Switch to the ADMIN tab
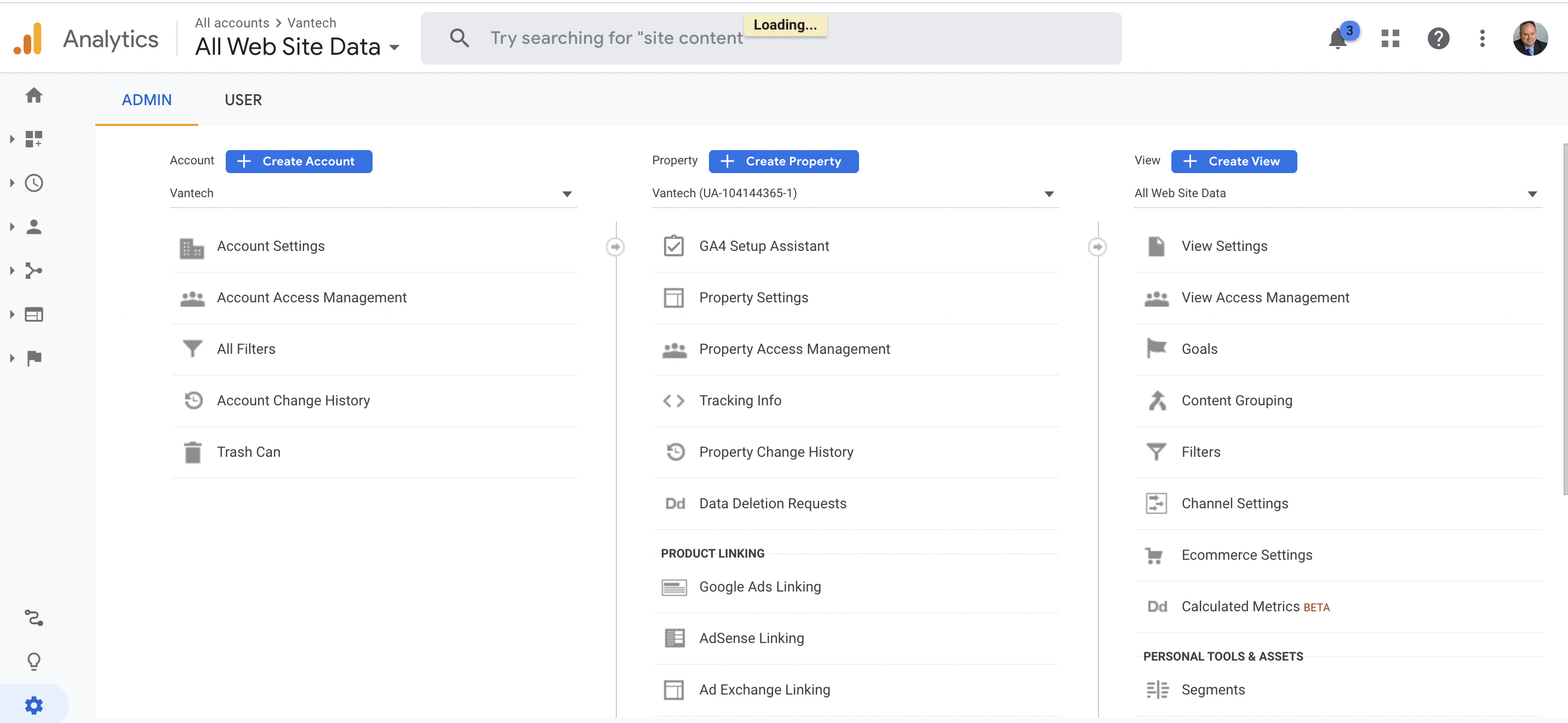This screenshot has width=1568, height=723. [x=147, y=100]
